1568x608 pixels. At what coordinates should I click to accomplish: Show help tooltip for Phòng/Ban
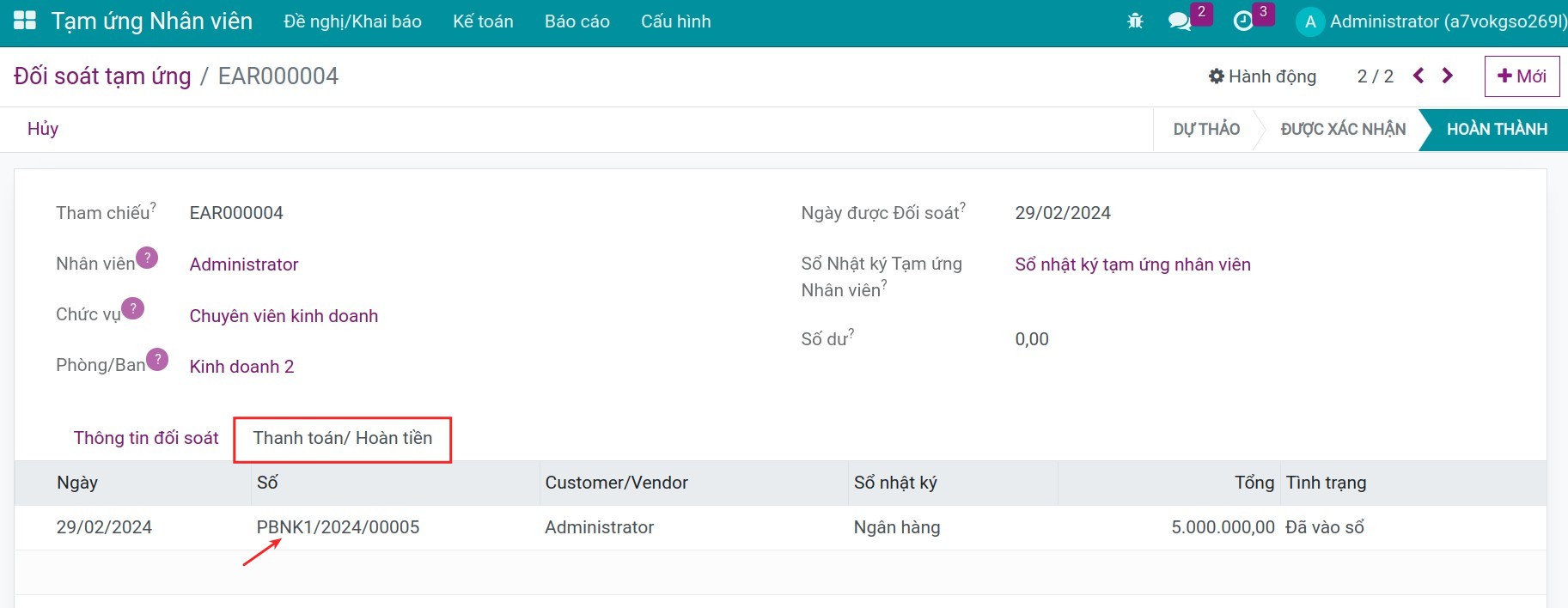[157, 359]
